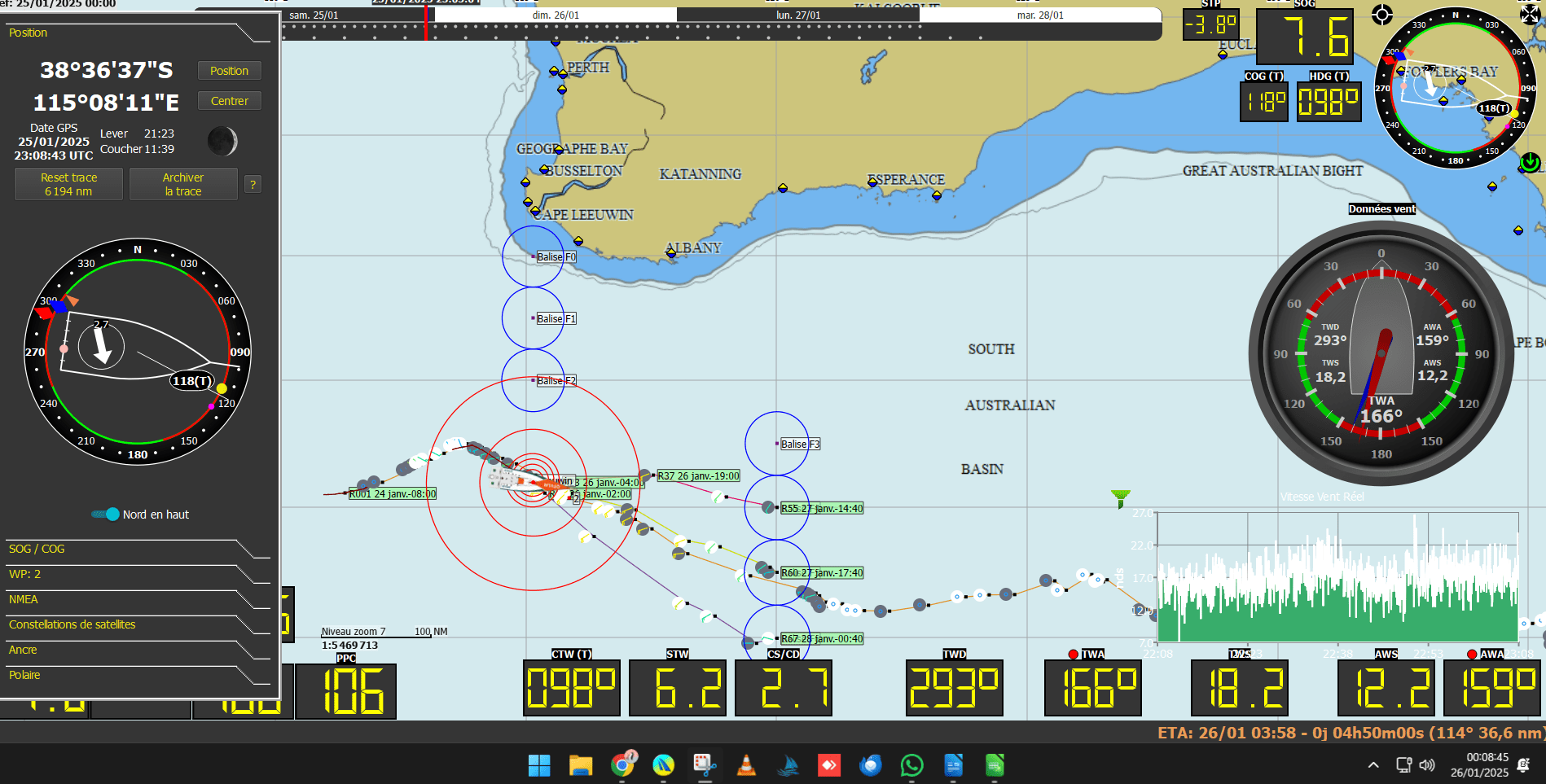Click route label R60 27 janv.-17:40
This screenshot has width=1546, height=784.
[822, 572]
